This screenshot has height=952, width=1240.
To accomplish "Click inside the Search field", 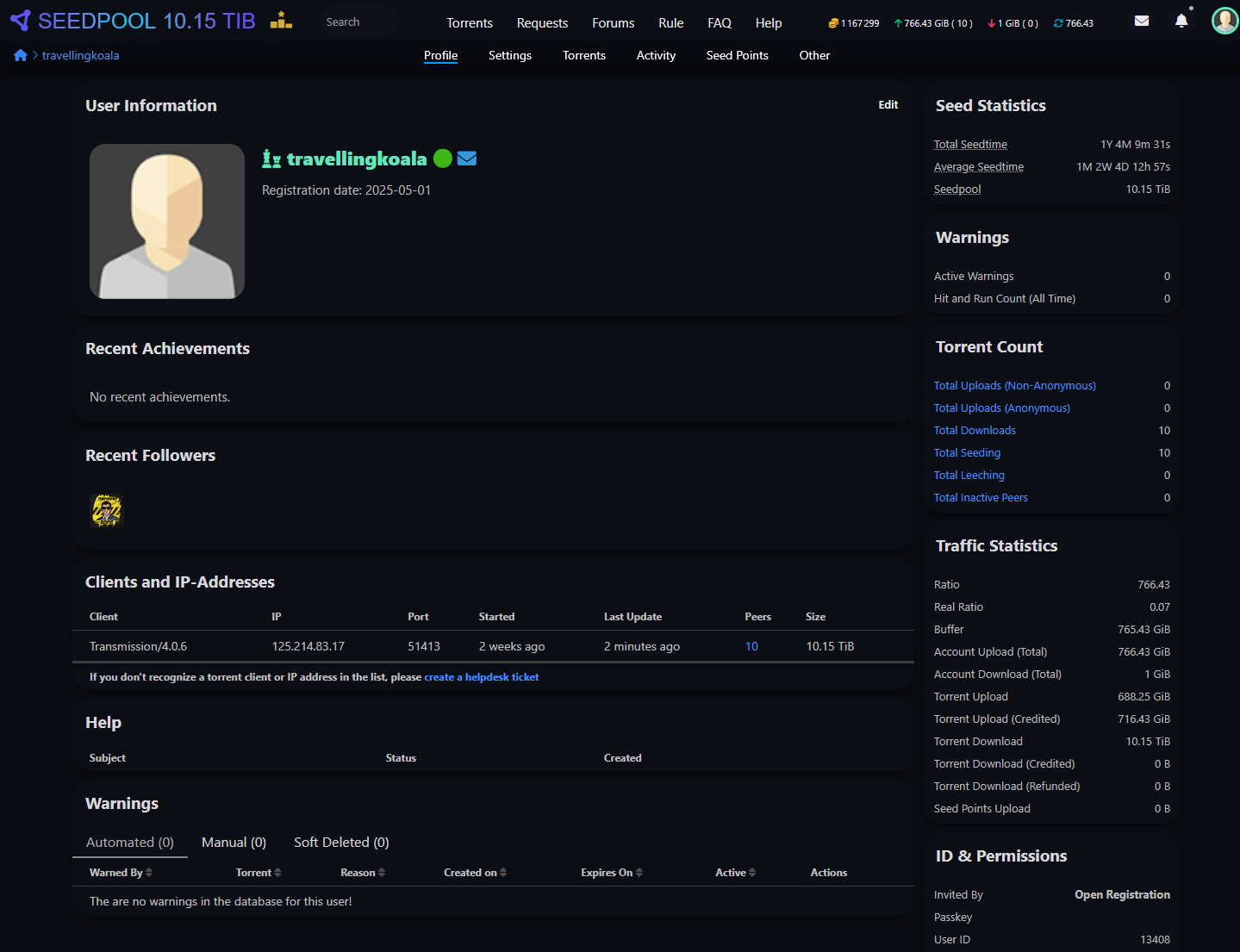I will pos(358,22).
